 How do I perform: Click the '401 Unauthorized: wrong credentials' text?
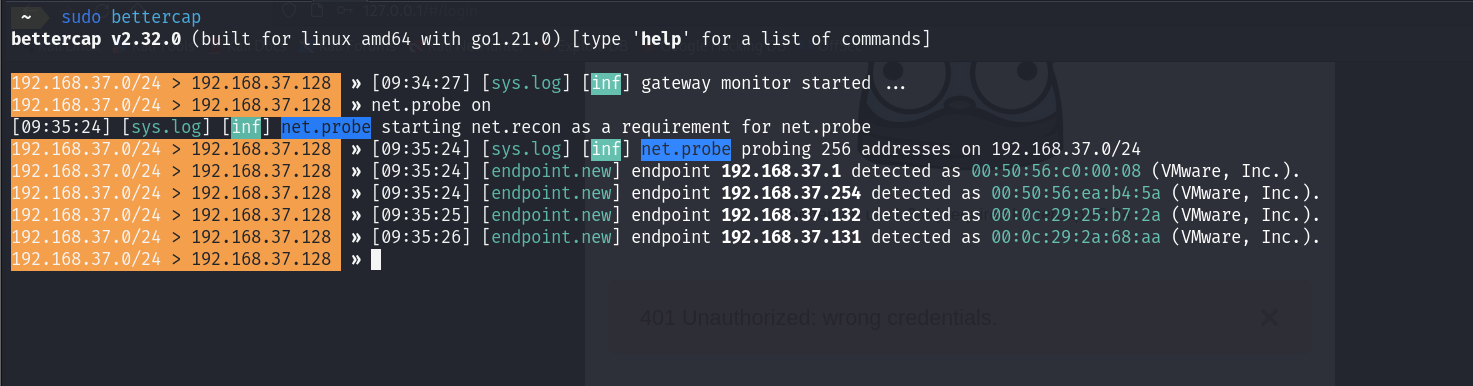click(818, 318)
